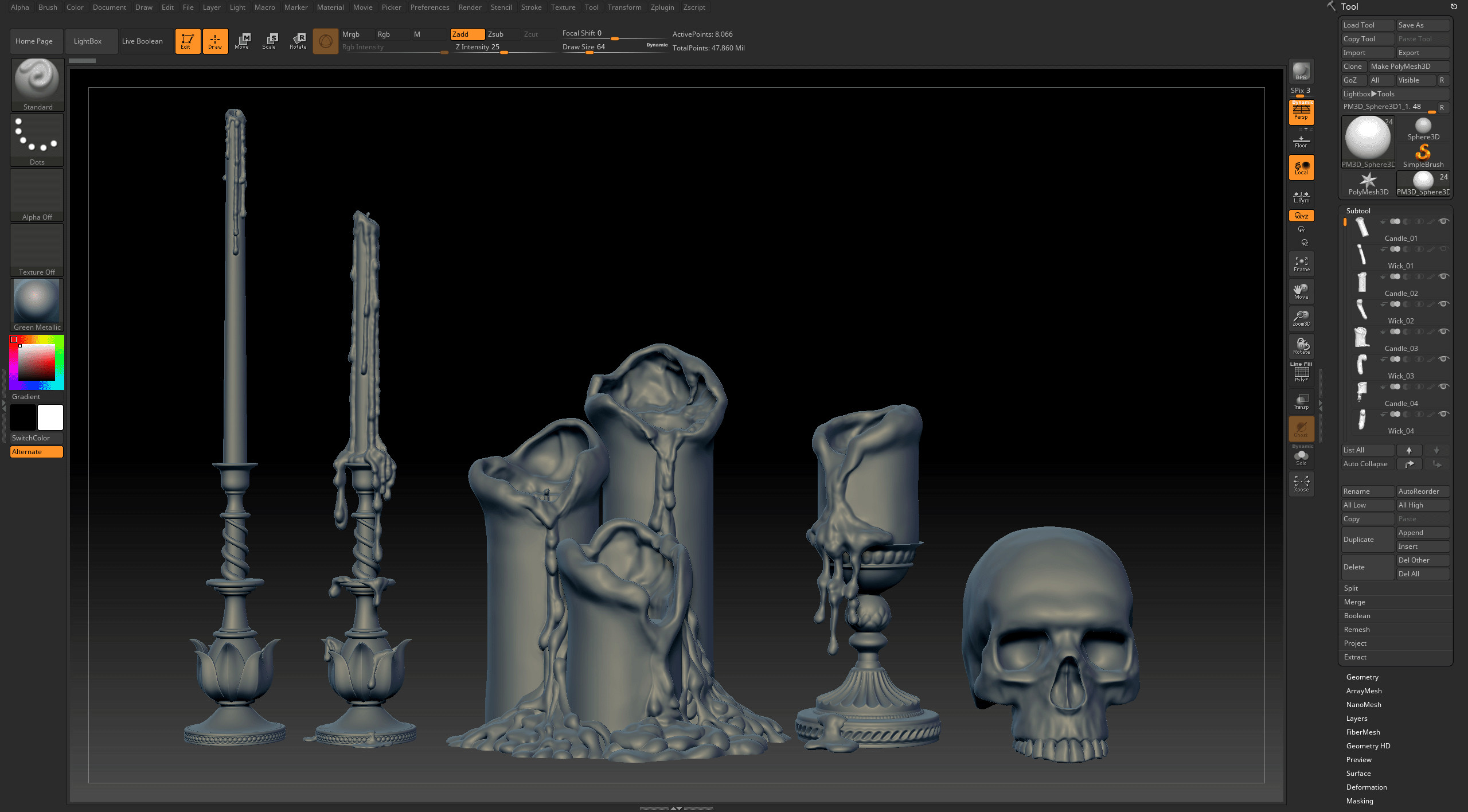Viewport: 1468px width, 812px height.
Task: Open the Material menu
Action: pyautogui.click(x=330, y=7)
